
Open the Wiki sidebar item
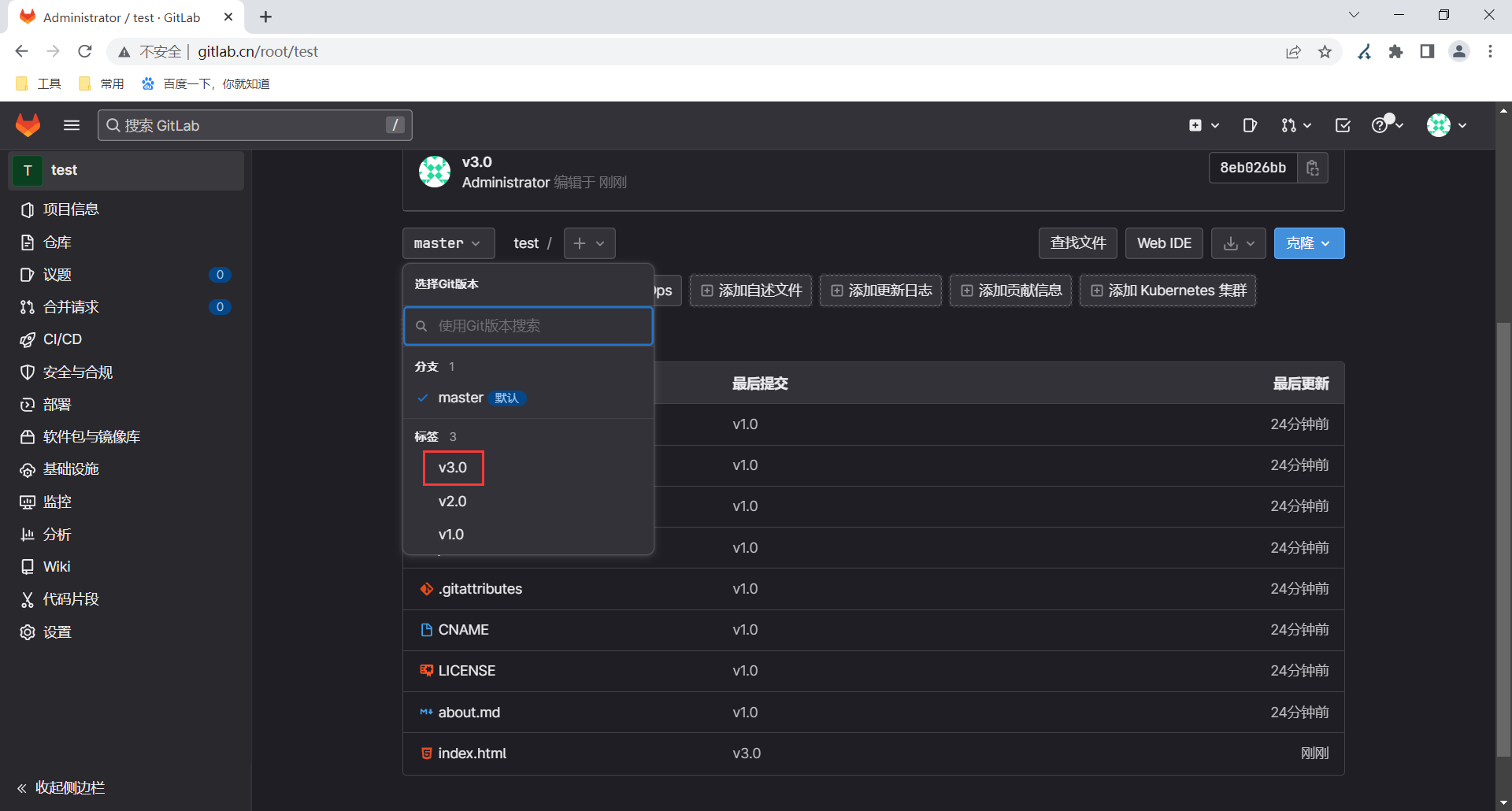126,567
